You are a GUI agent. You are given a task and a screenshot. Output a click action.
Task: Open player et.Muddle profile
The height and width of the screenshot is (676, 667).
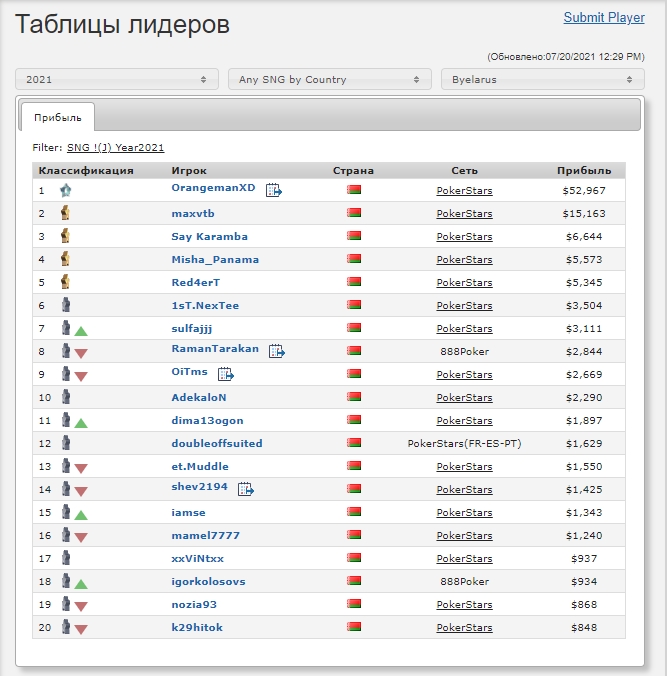pos(200,466)
